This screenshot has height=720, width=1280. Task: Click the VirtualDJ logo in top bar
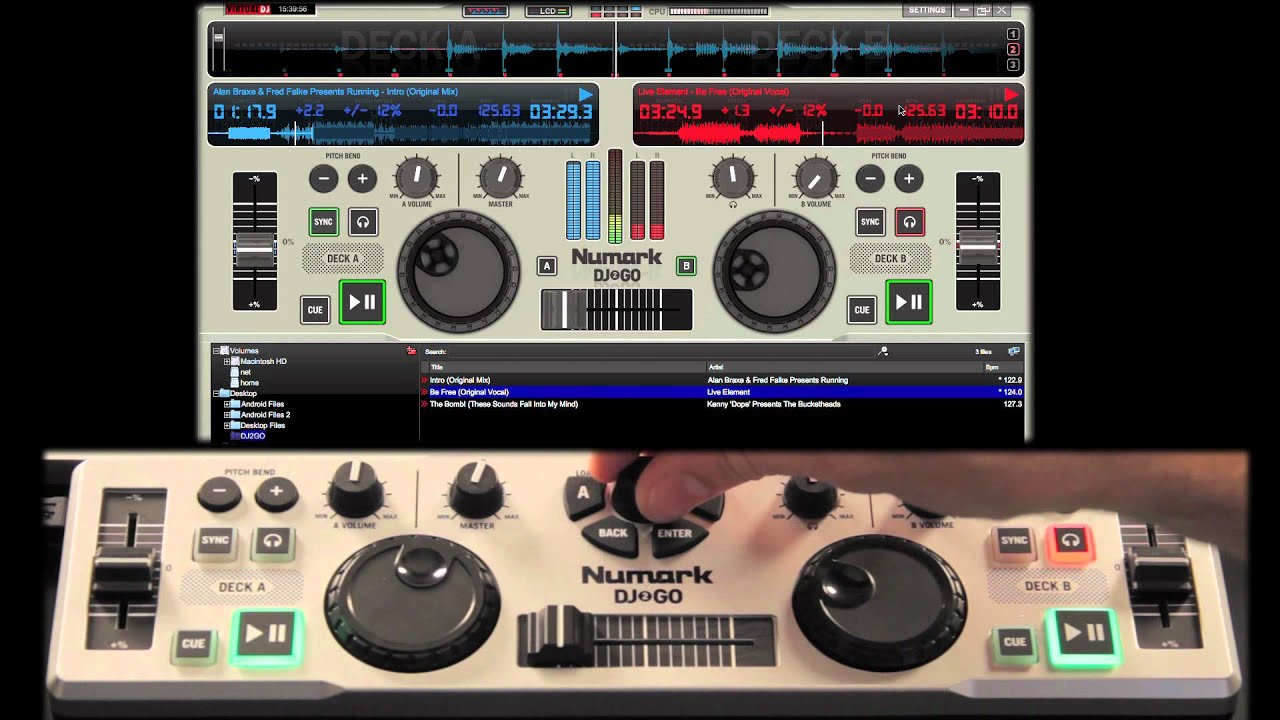tap(248, 9)
